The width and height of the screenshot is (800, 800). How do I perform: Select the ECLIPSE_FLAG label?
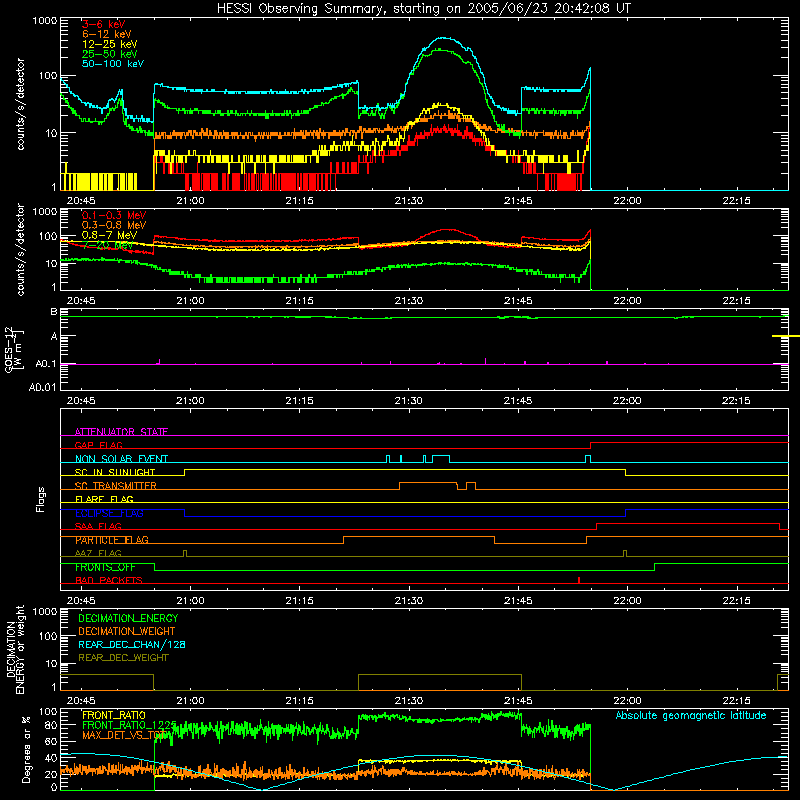click(109, 513)
